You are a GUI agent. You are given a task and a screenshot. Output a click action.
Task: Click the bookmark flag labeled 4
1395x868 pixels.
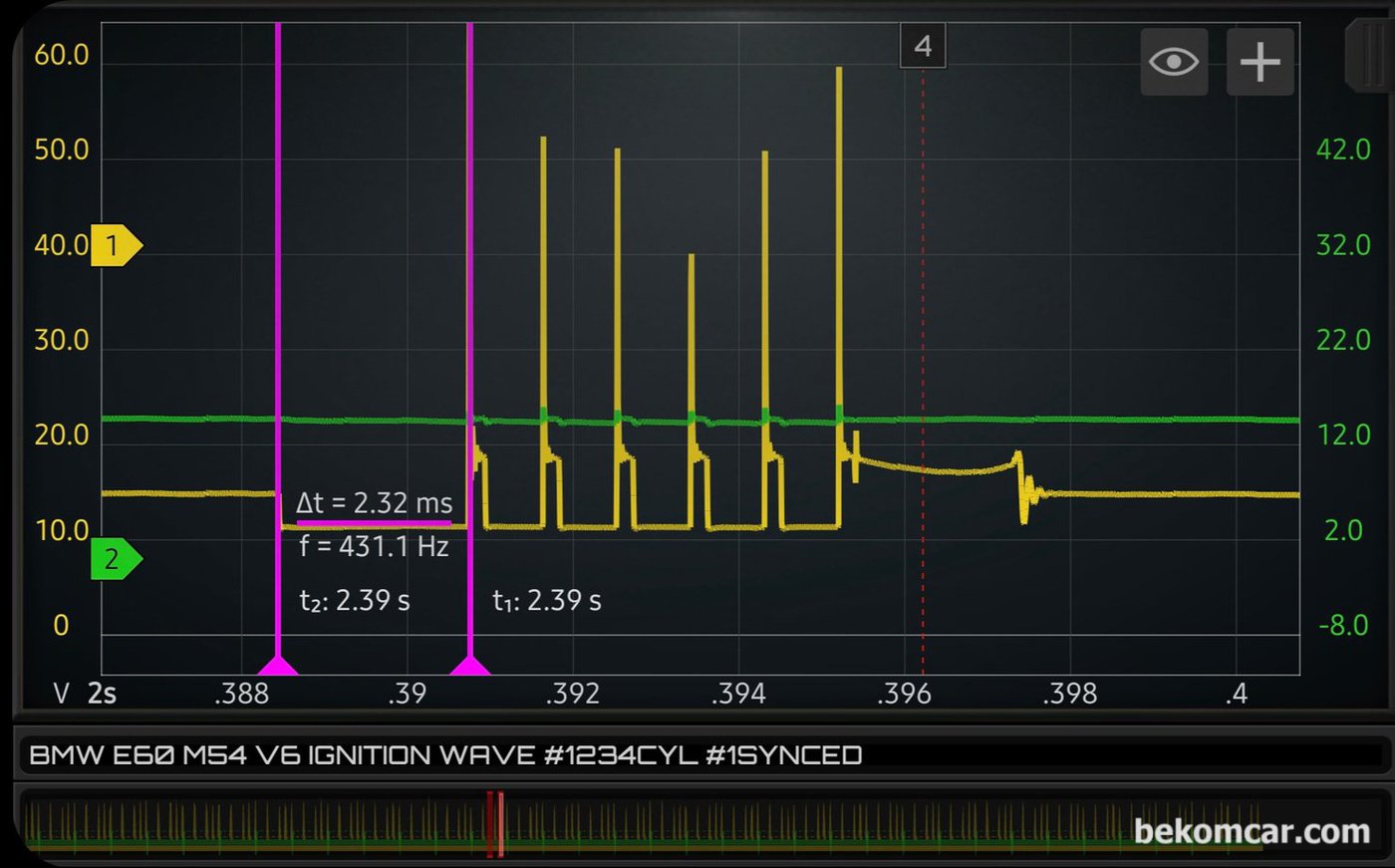pos(923,46)
